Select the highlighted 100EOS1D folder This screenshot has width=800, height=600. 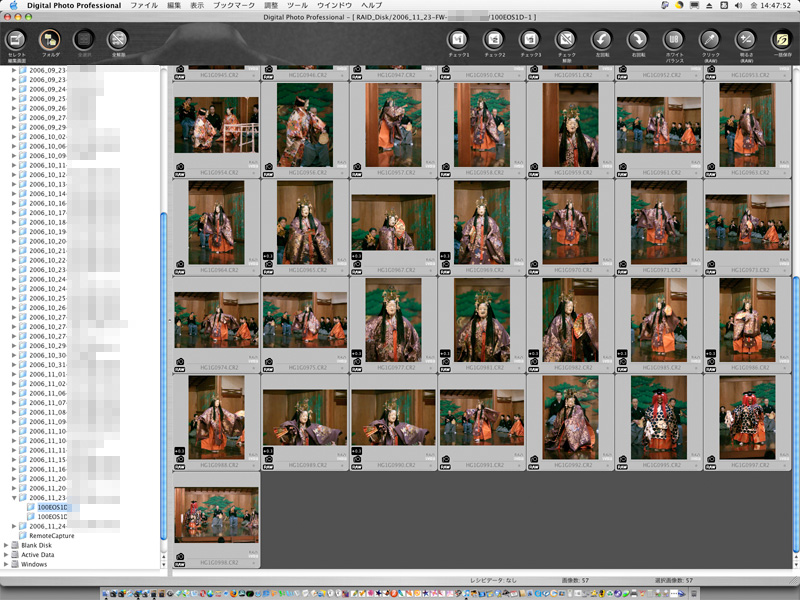(x=52, y=507)
